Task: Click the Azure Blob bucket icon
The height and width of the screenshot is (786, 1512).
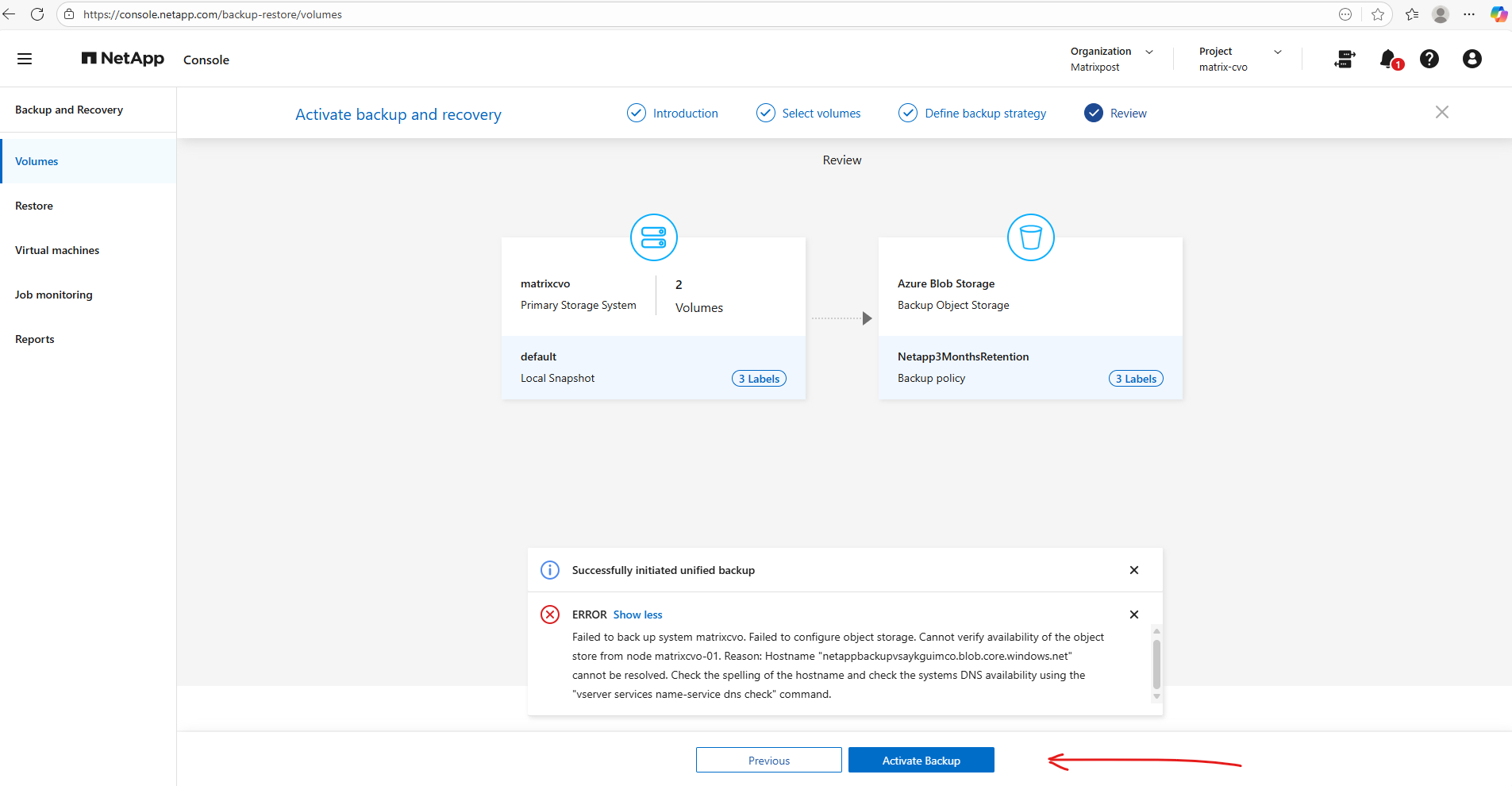Action: tap(1030, 237)
